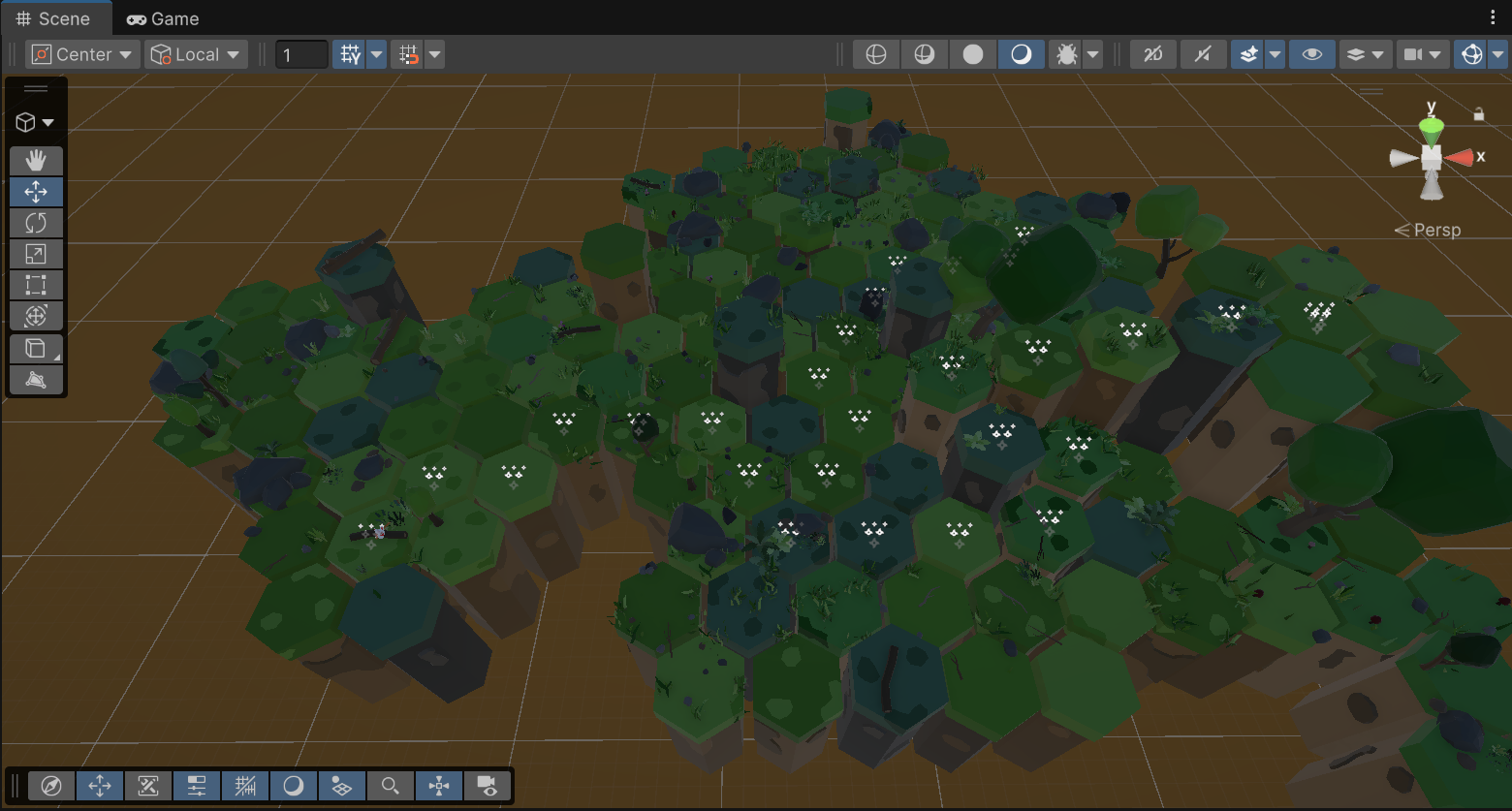
Task: Expand the gizmos dropdown arrow
Action: [1498, 54]
